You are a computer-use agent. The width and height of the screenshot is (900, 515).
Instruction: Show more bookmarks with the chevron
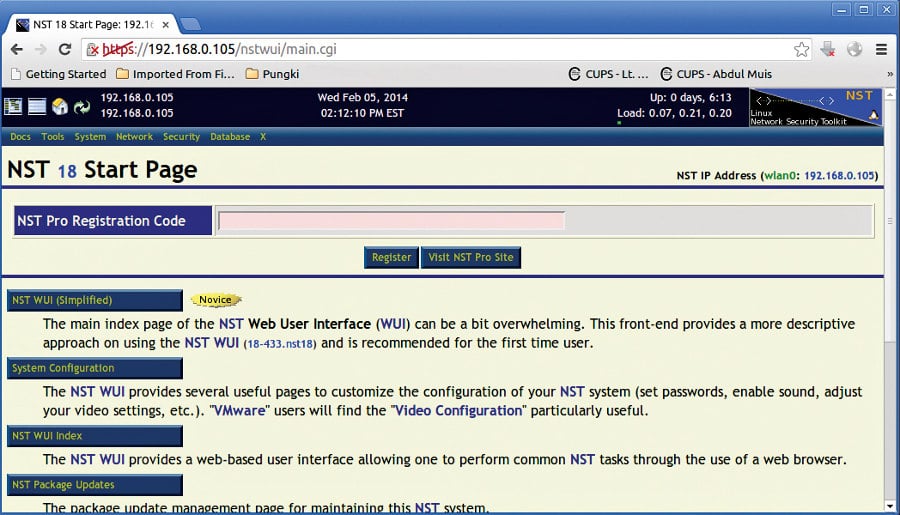pyautogui.click(x=890, y=74)
